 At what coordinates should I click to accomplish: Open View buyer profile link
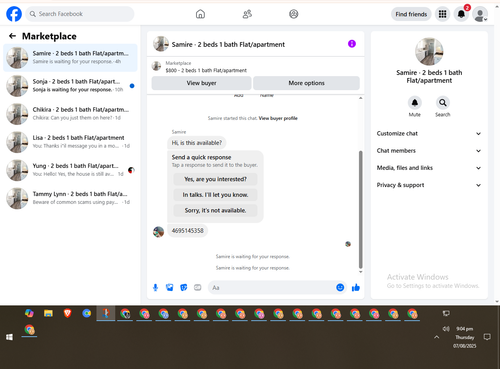[278, 118]
